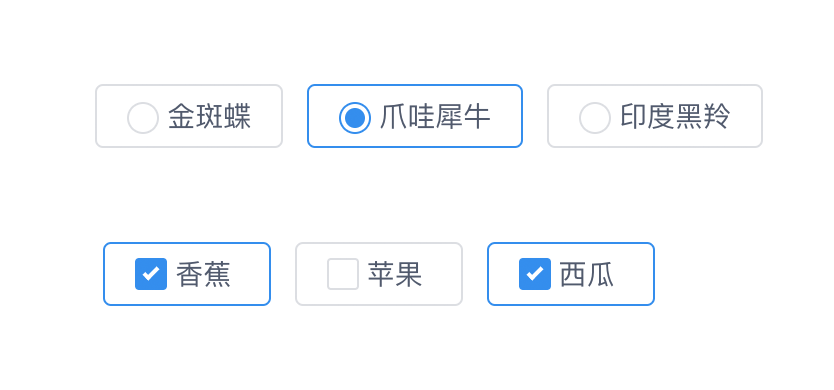Click the white checkmark icon beside 西瓜
The width and height of the screenshot is (834, 390).
click(535, 273)
